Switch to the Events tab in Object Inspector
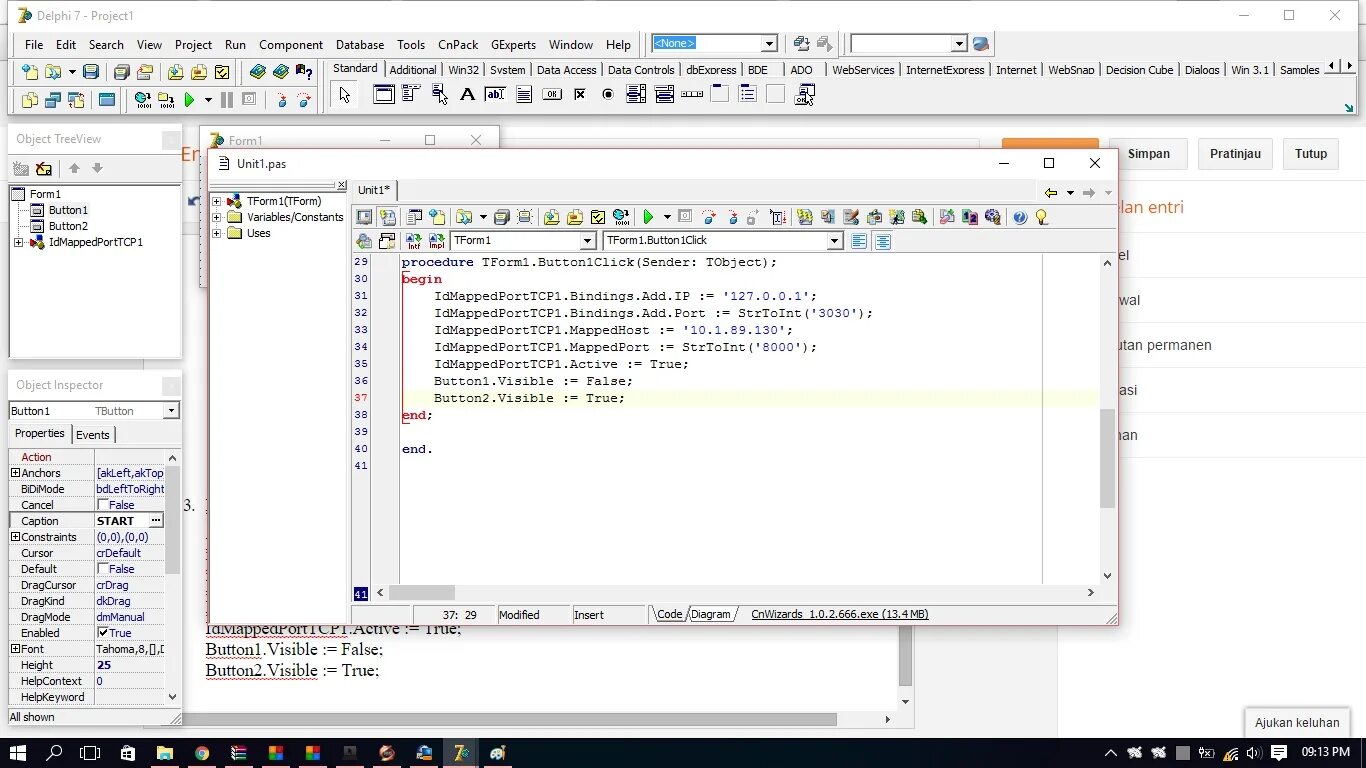Viewport: 1366px width, 768px height. point(93,435)
